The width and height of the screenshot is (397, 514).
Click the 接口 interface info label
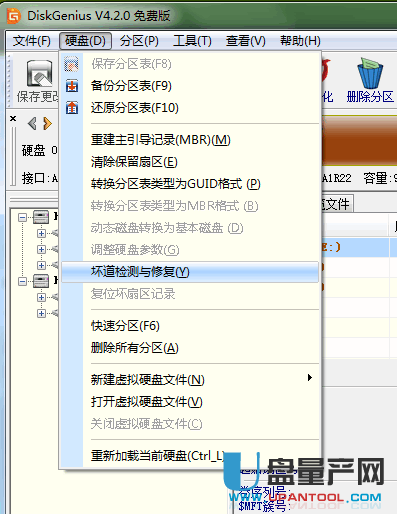click(x=39, y=179)
